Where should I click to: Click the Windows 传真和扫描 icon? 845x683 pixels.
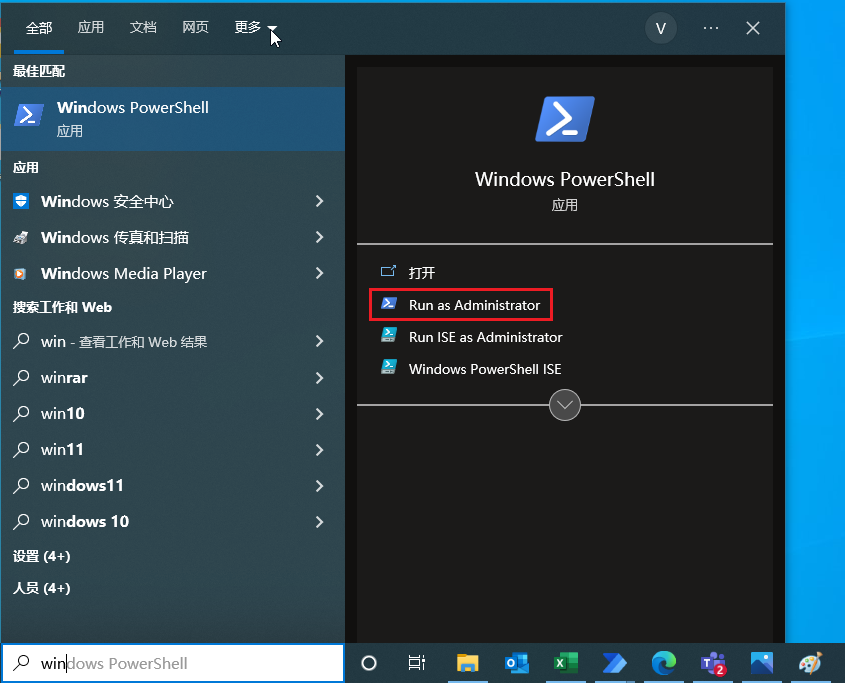21,237
